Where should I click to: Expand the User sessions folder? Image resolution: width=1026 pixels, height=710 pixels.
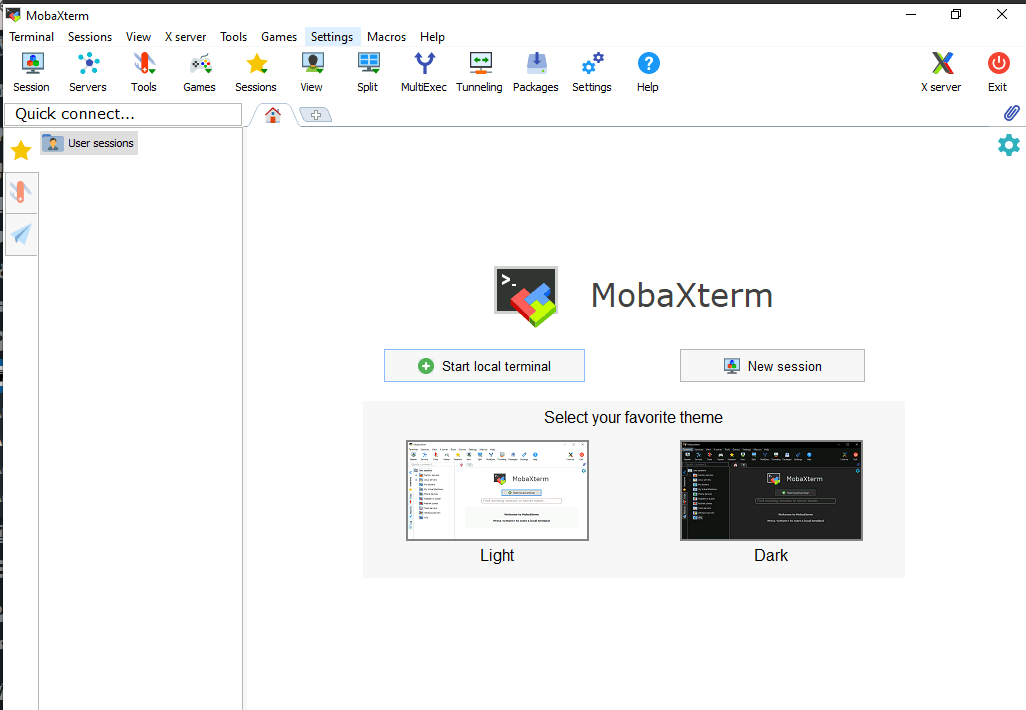coord(88,143)
